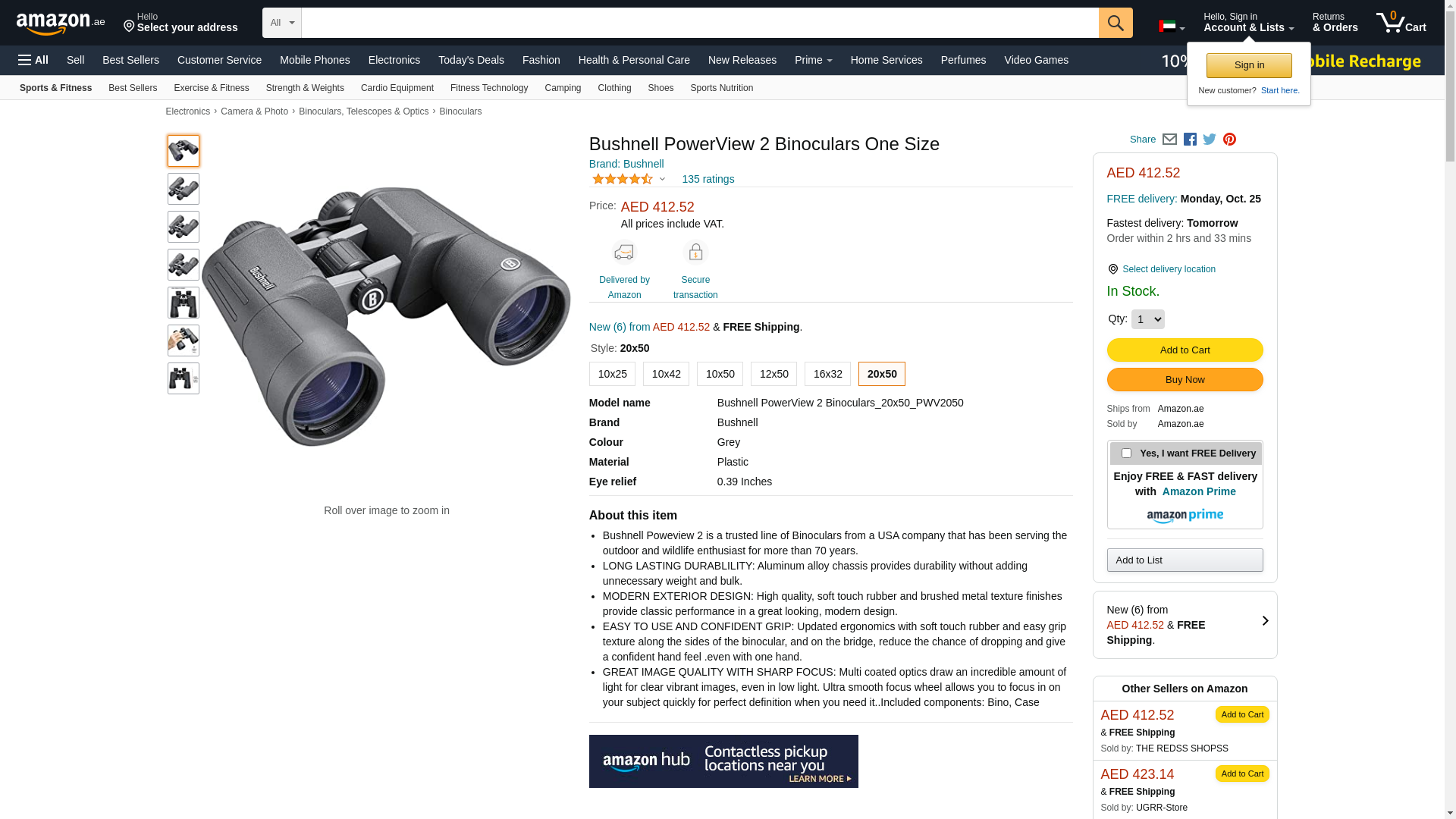The image size is (1456, 819).
Task: Open the All hamburger menu
Action: pos(33,60)
